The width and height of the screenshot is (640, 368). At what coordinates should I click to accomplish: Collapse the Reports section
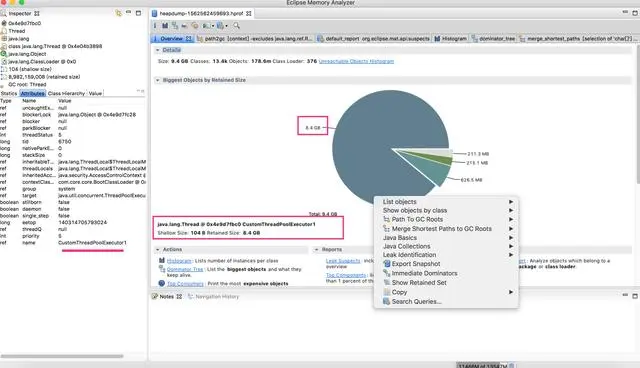click(x=316, y=249)
